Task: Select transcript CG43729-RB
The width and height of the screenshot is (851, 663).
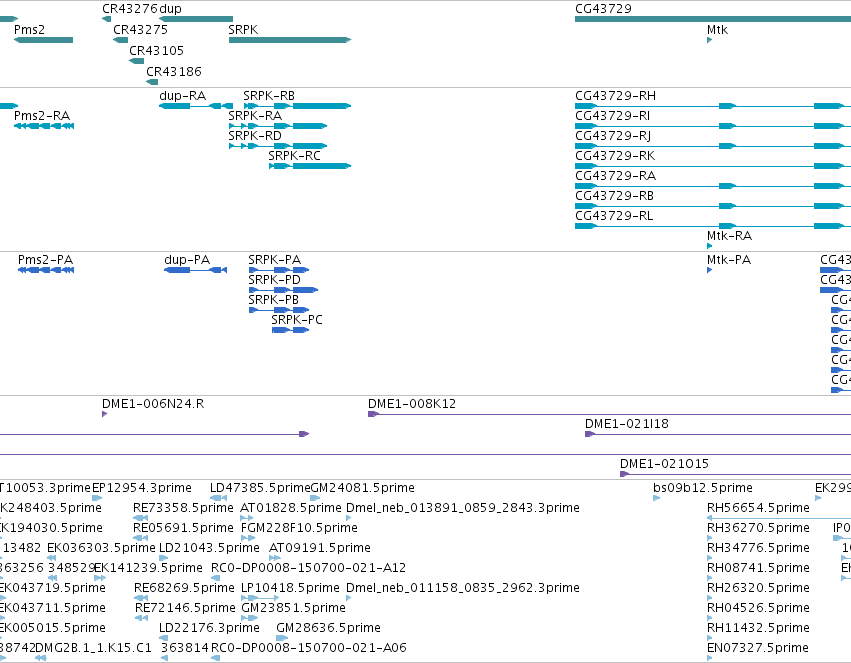Action: [713, 206]
